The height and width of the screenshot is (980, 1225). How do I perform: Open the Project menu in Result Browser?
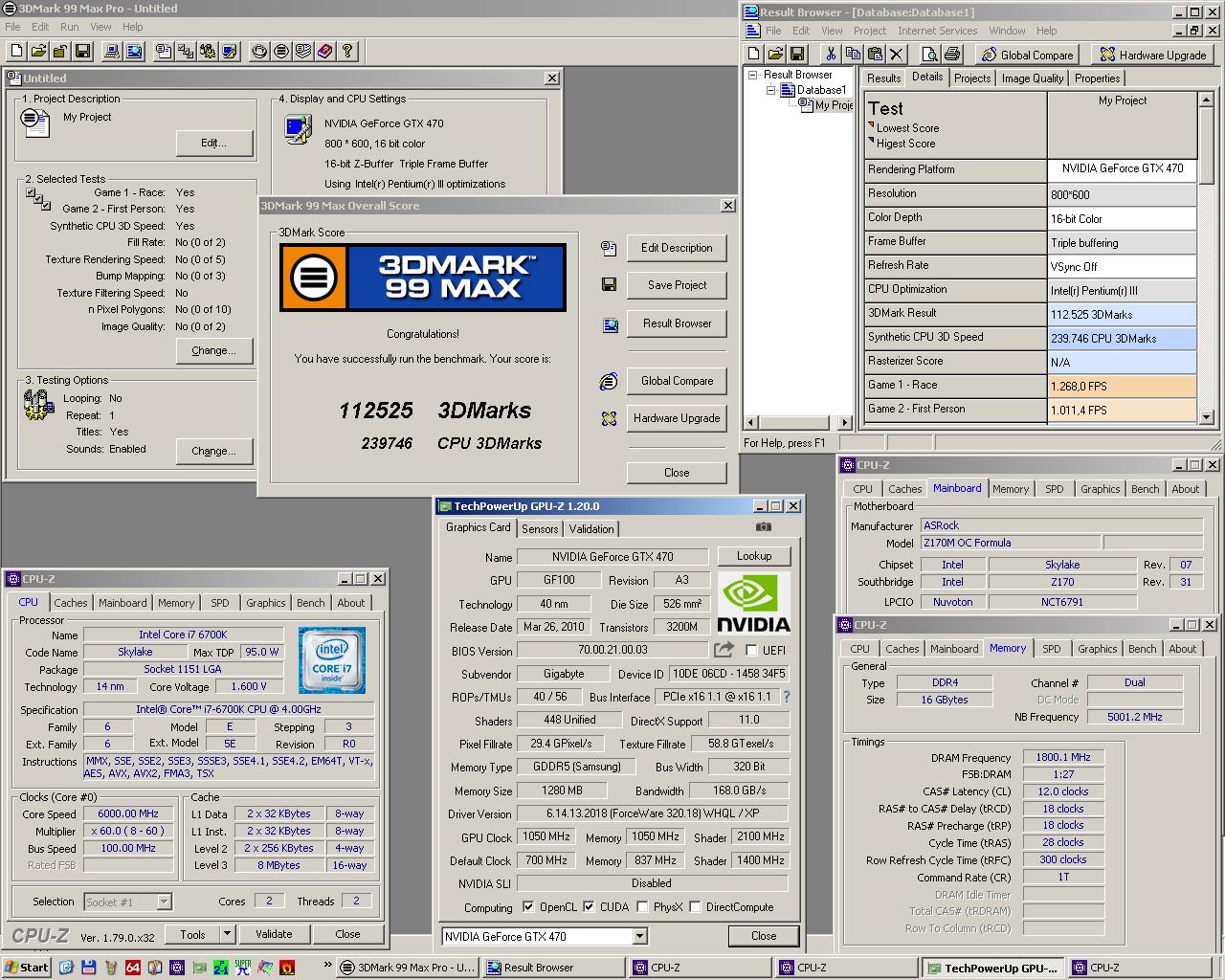(x=869, y=31)
